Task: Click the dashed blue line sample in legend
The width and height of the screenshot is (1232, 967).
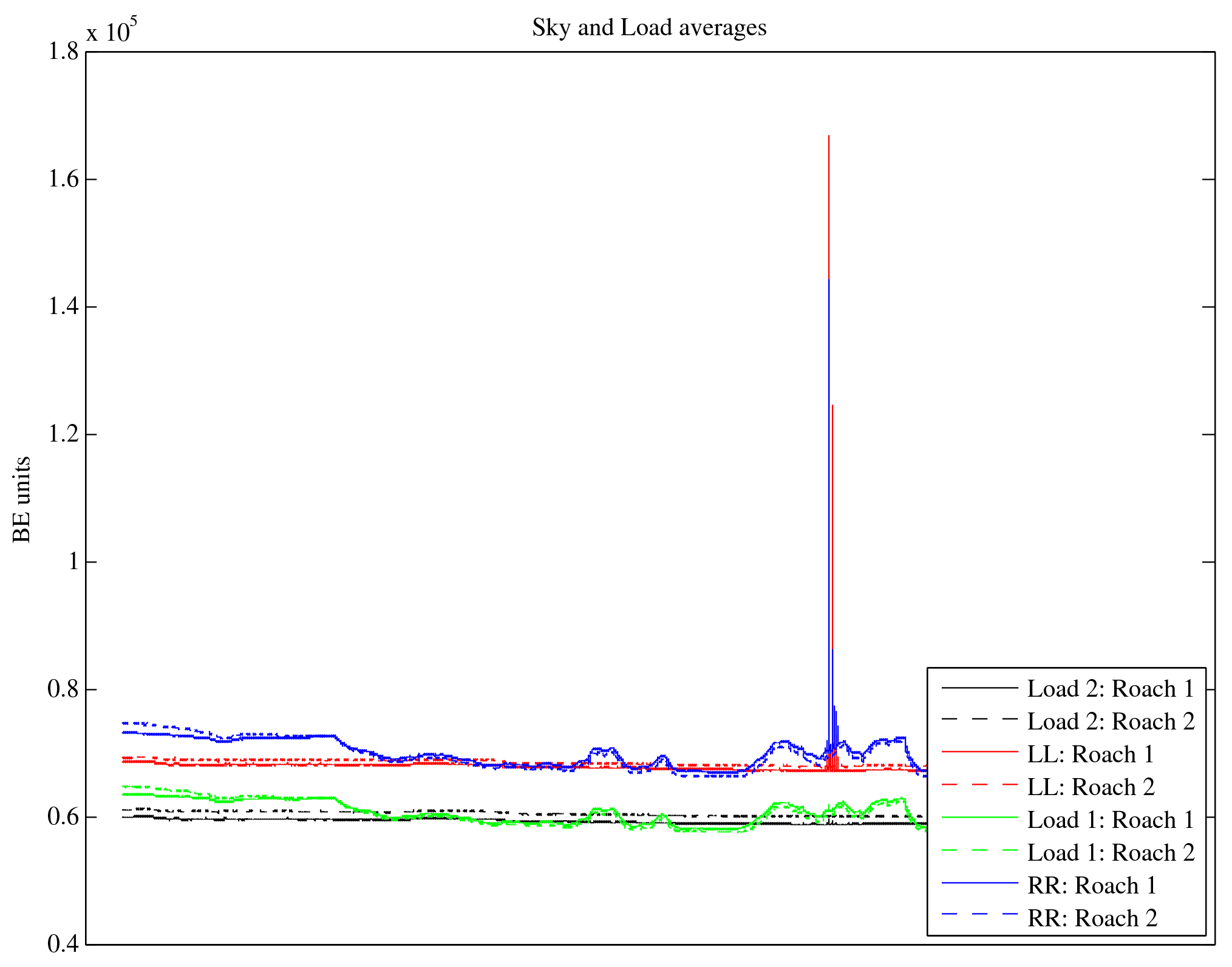Action: 979,914
